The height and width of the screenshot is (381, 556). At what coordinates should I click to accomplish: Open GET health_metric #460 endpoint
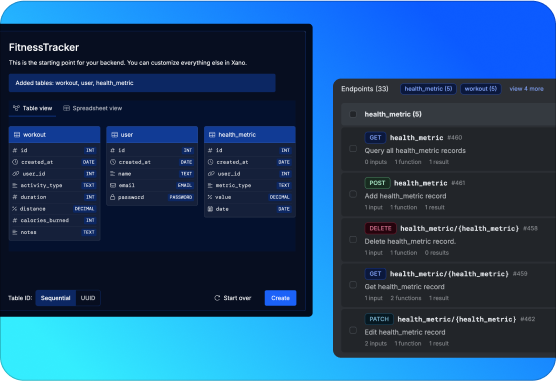pos(448,149)
